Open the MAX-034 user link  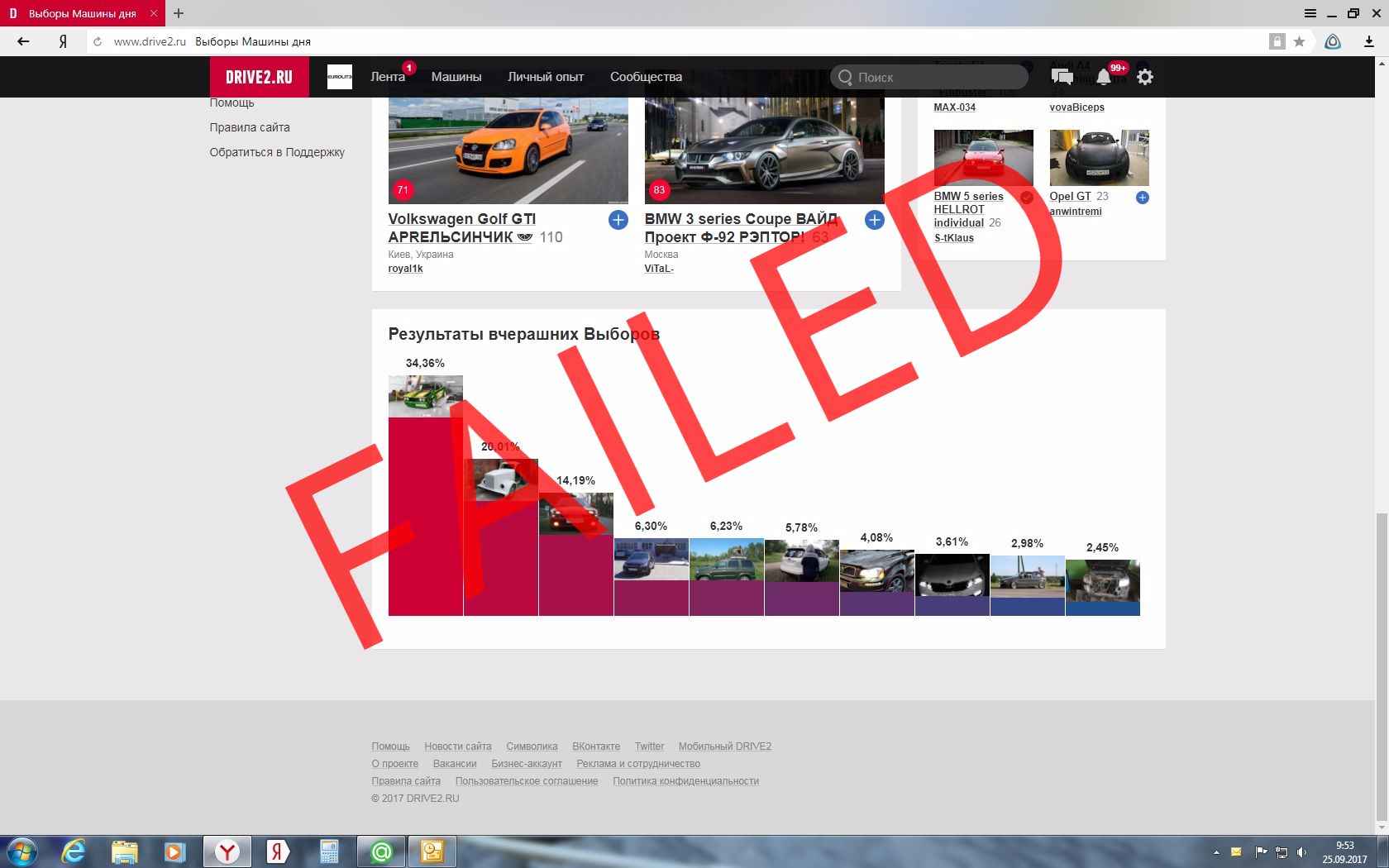coord(955,107)
